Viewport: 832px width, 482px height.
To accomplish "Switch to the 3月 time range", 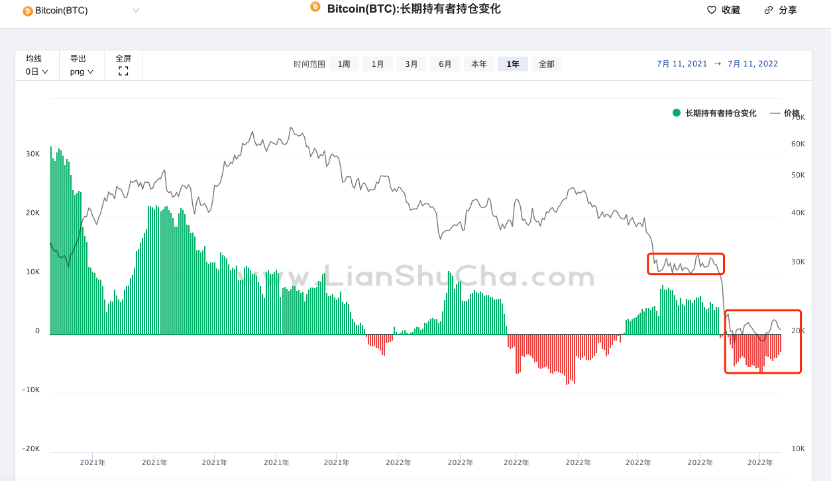I will (x=412, y=64).
